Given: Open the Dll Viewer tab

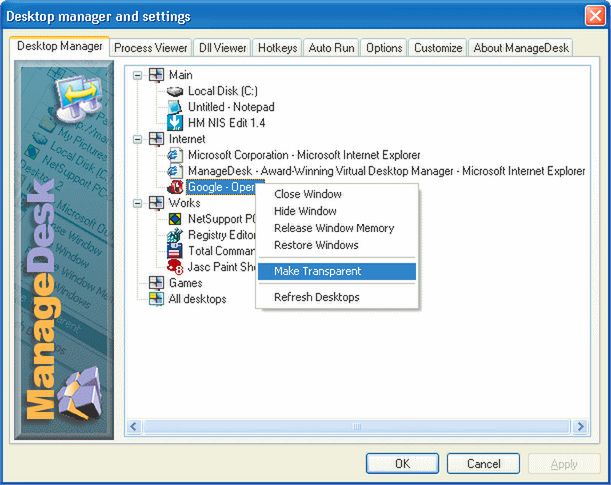Looking at the screenshot, I should coord(223,48).
